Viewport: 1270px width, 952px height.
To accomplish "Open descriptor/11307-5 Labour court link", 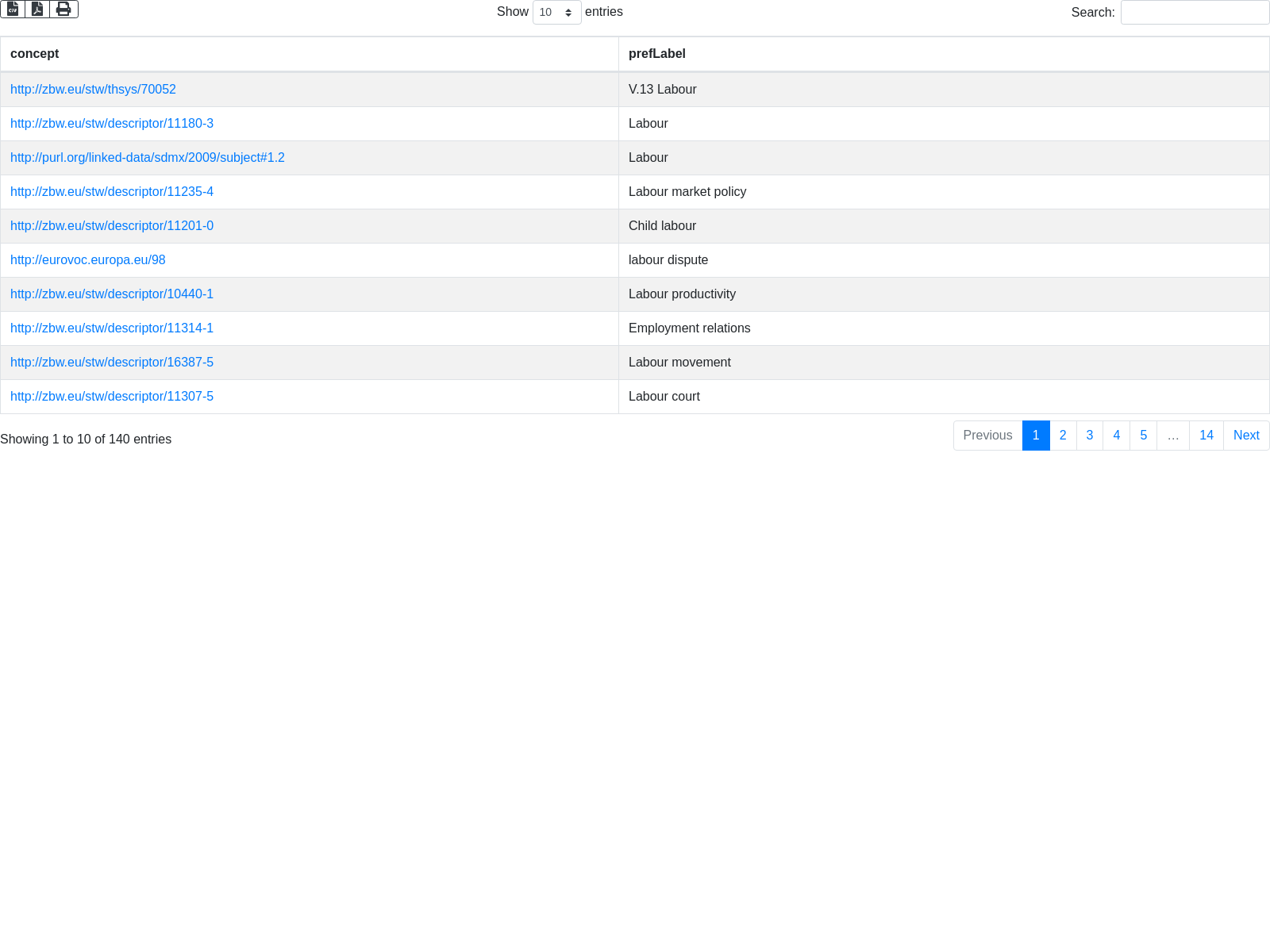I will [112, 397].
